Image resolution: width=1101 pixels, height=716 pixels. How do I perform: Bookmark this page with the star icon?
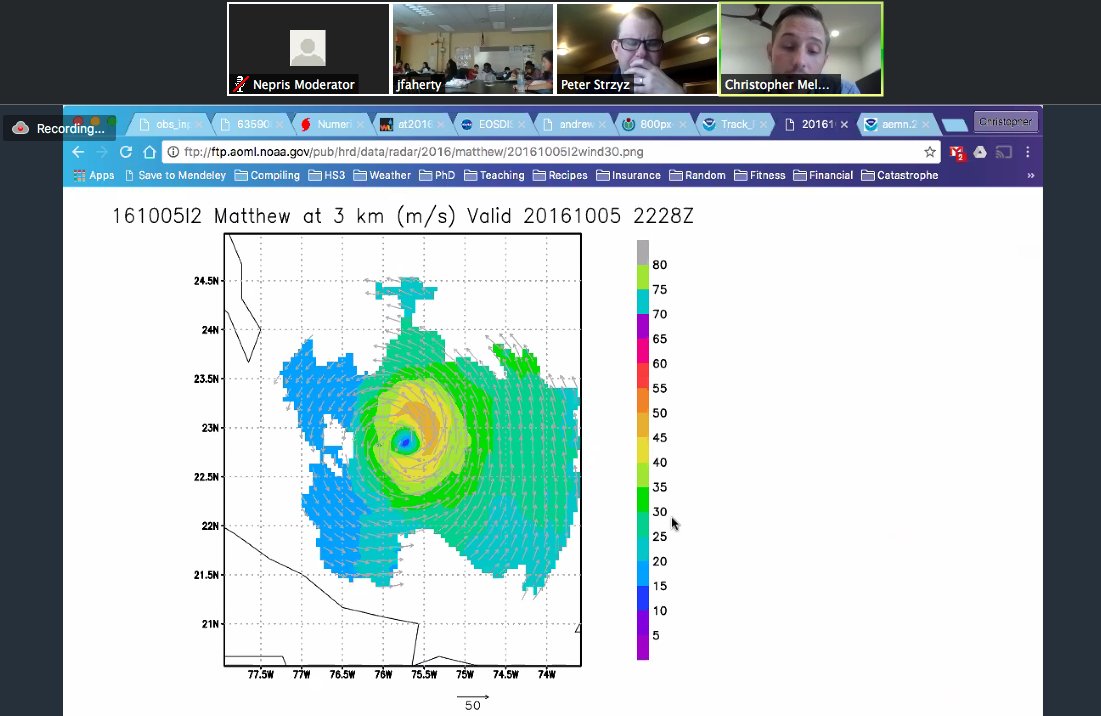coord(930,152)
